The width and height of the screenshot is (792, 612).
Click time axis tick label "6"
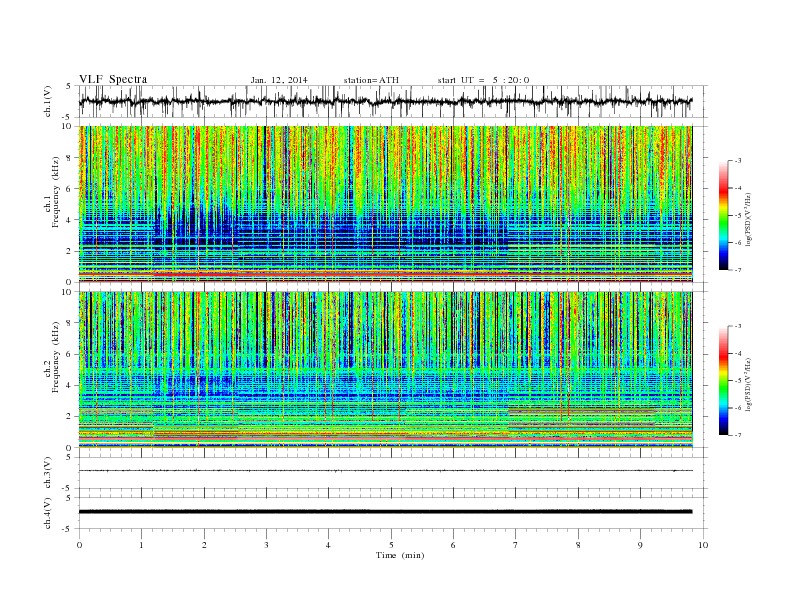[x=453, y=545]
